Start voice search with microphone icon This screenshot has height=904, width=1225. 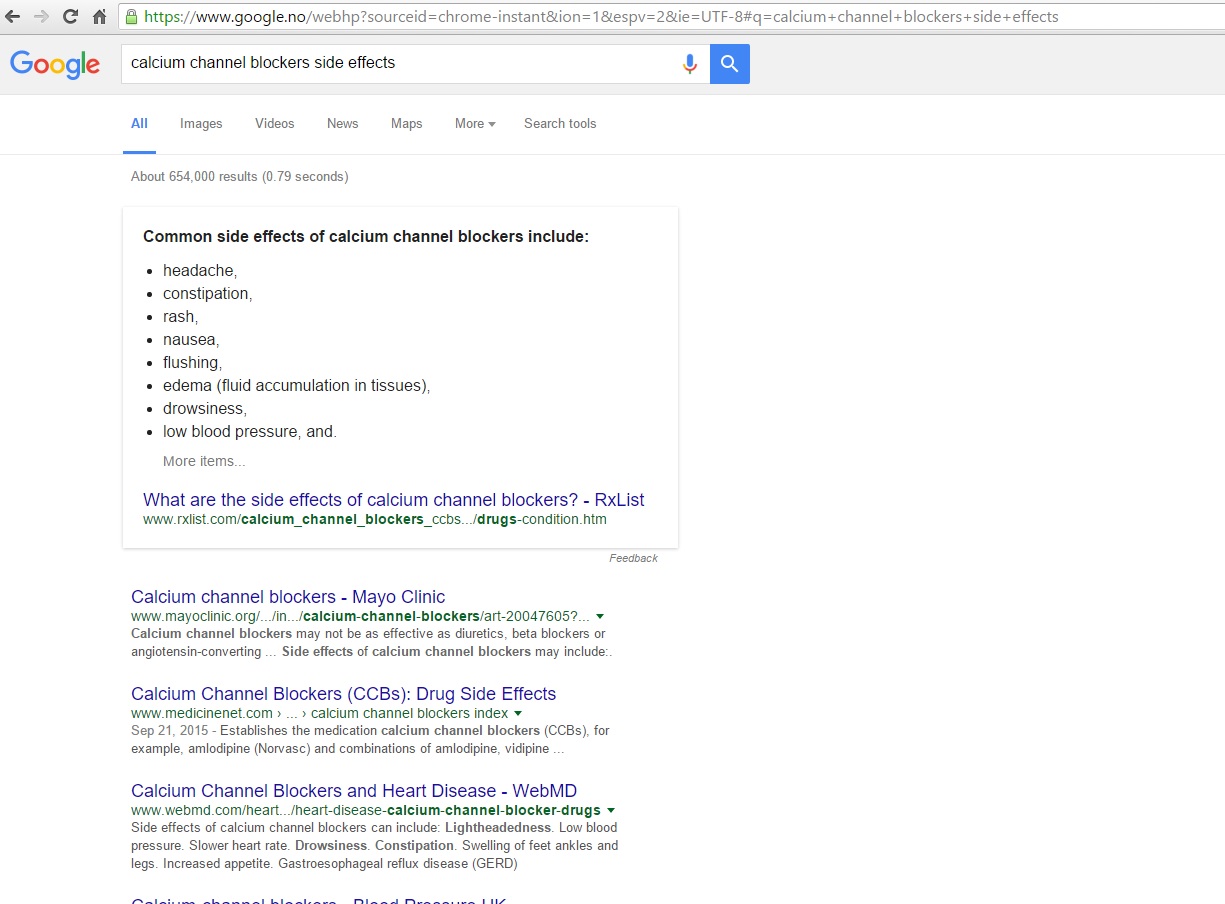point(689,64)
